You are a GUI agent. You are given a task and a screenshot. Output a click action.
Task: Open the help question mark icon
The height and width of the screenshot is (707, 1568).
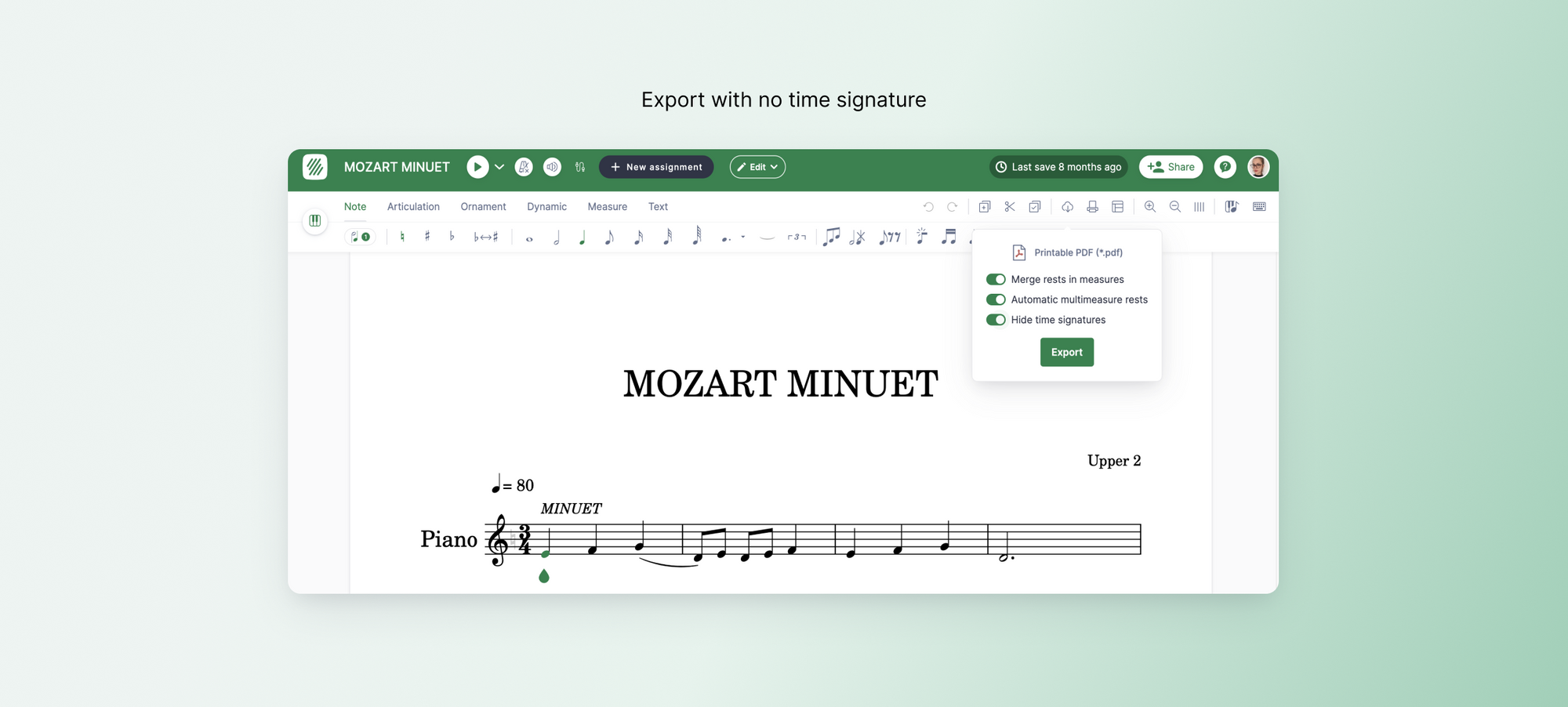(1225, 167)
